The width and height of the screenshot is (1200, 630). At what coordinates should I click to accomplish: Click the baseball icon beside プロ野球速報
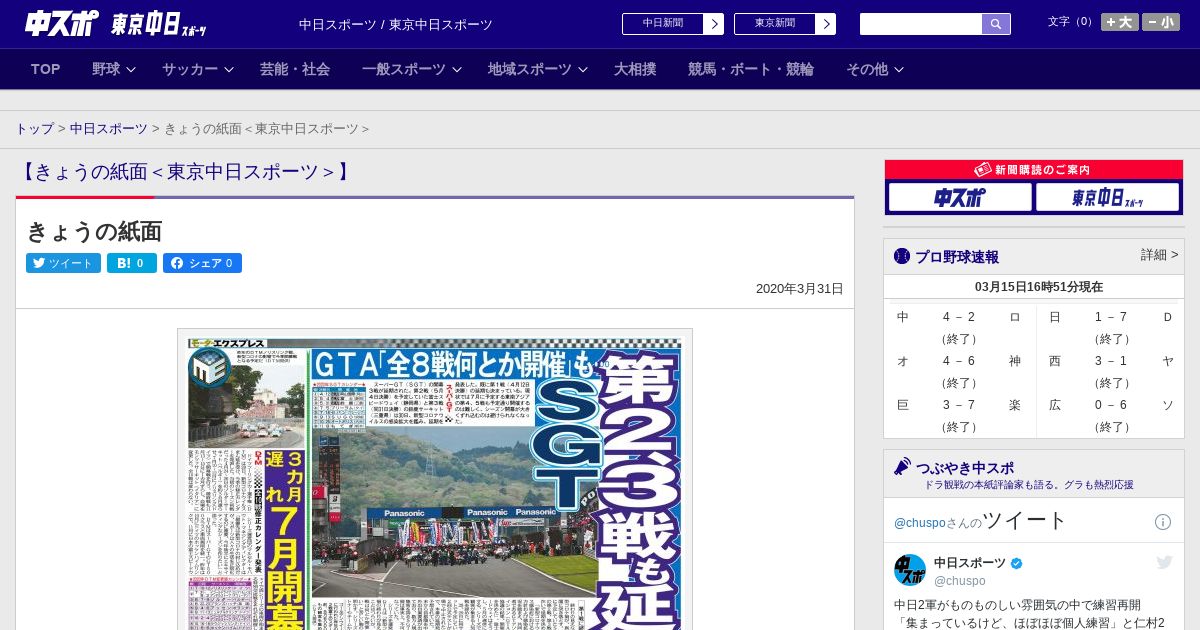coord(902,256)
